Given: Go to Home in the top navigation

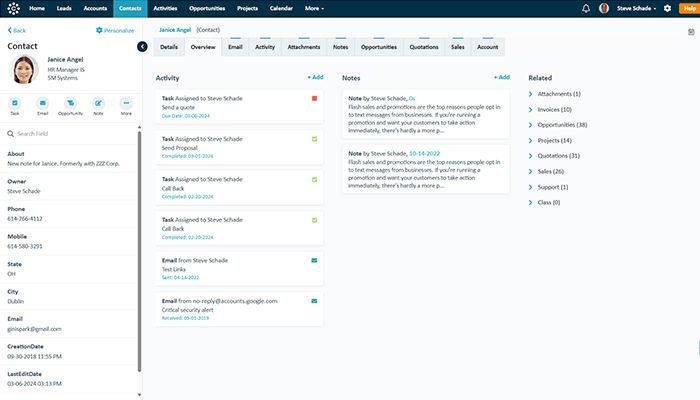Looking at the screenshot, I should point(37,8).
